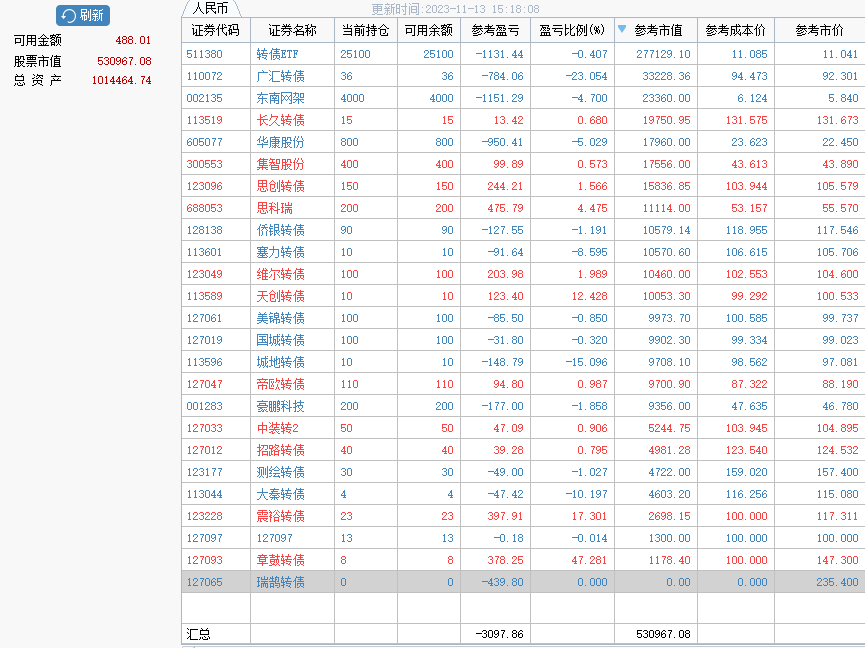Select the 国城转债 holding

pos(280,340)
